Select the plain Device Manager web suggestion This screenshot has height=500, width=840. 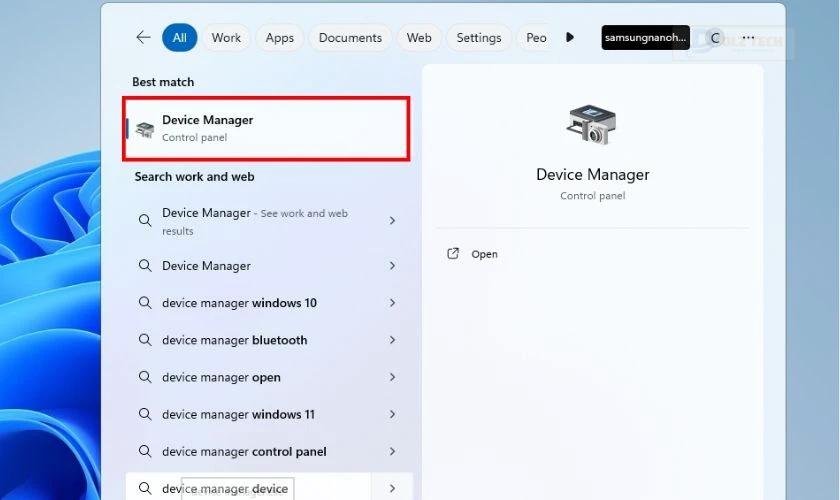coord(206,266)
